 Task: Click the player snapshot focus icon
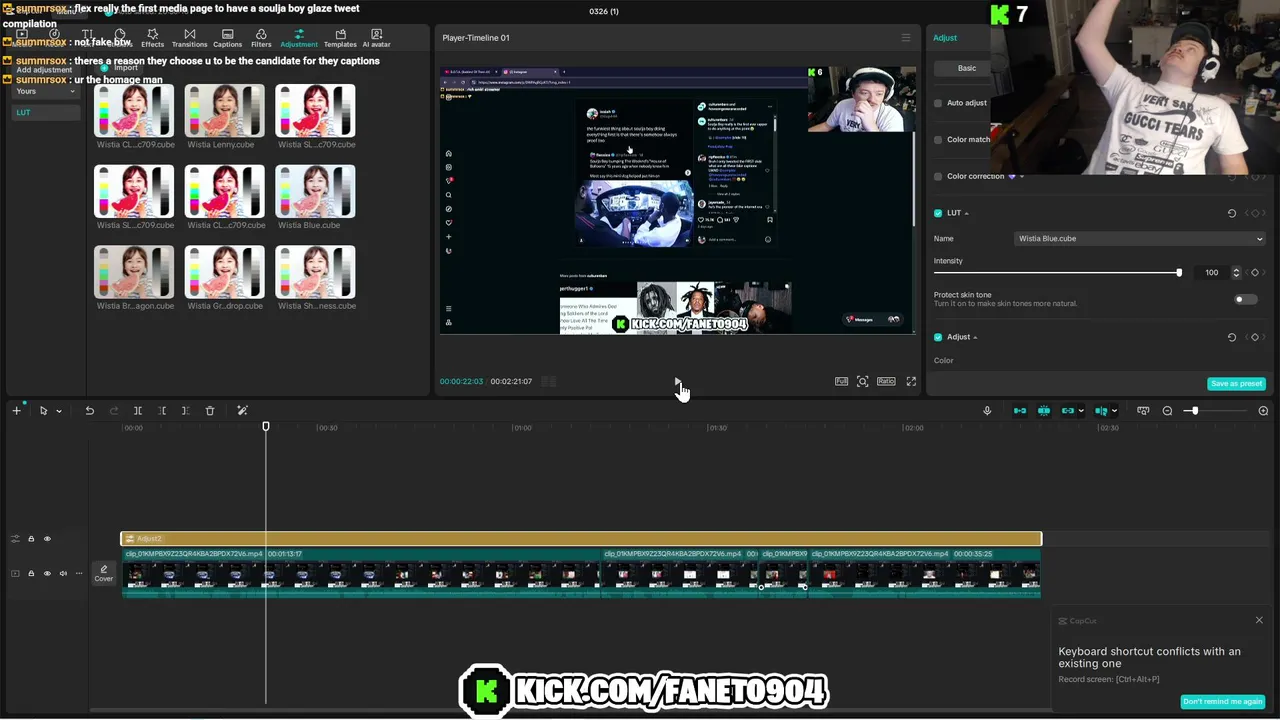862,381
